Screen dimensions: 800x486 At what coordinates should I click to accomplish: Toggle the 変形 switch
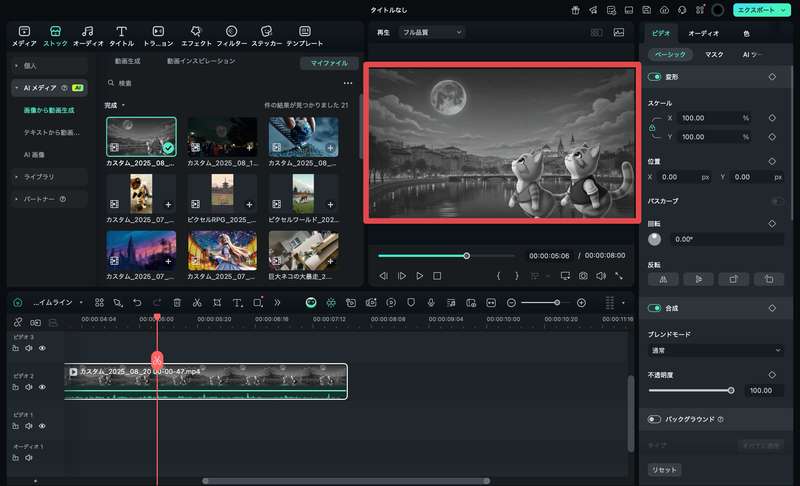655,76
